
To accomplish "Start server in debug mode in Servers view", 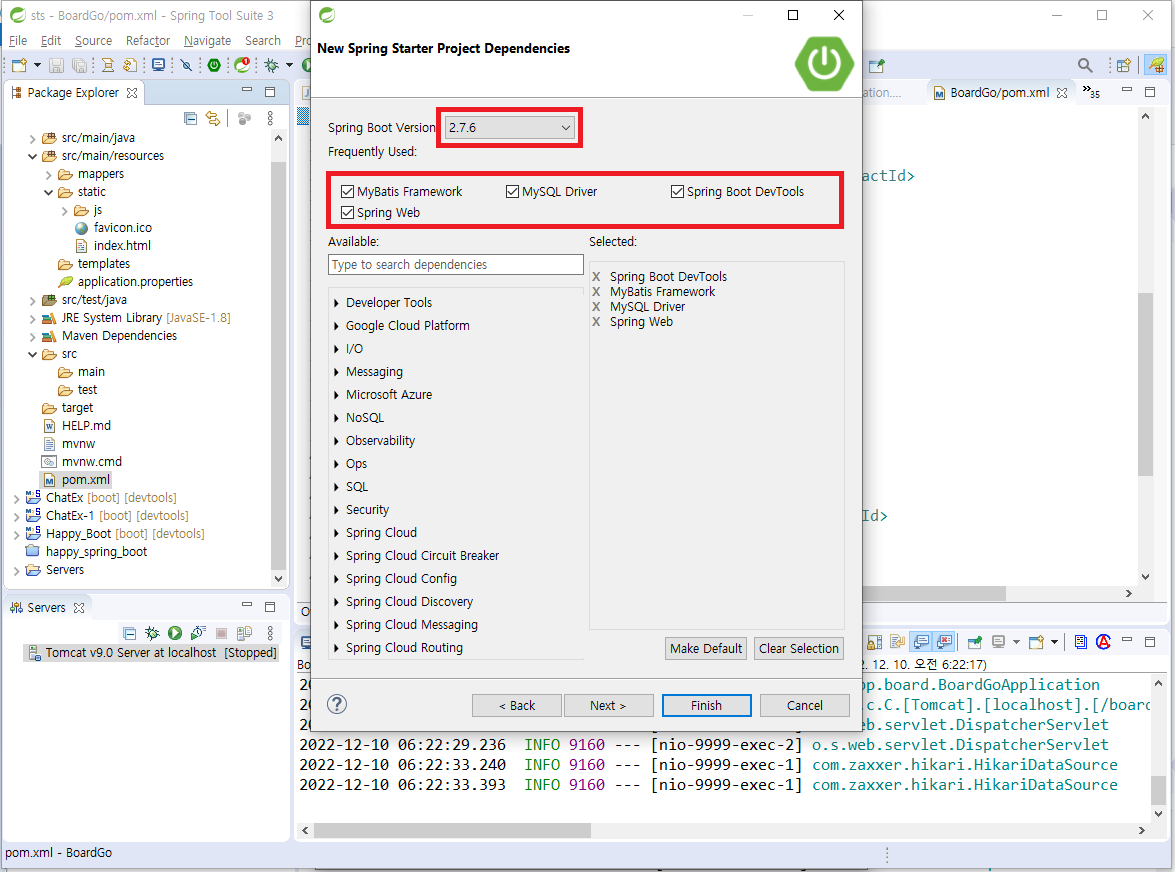I will pyautogui.click(x=152, y=633).
